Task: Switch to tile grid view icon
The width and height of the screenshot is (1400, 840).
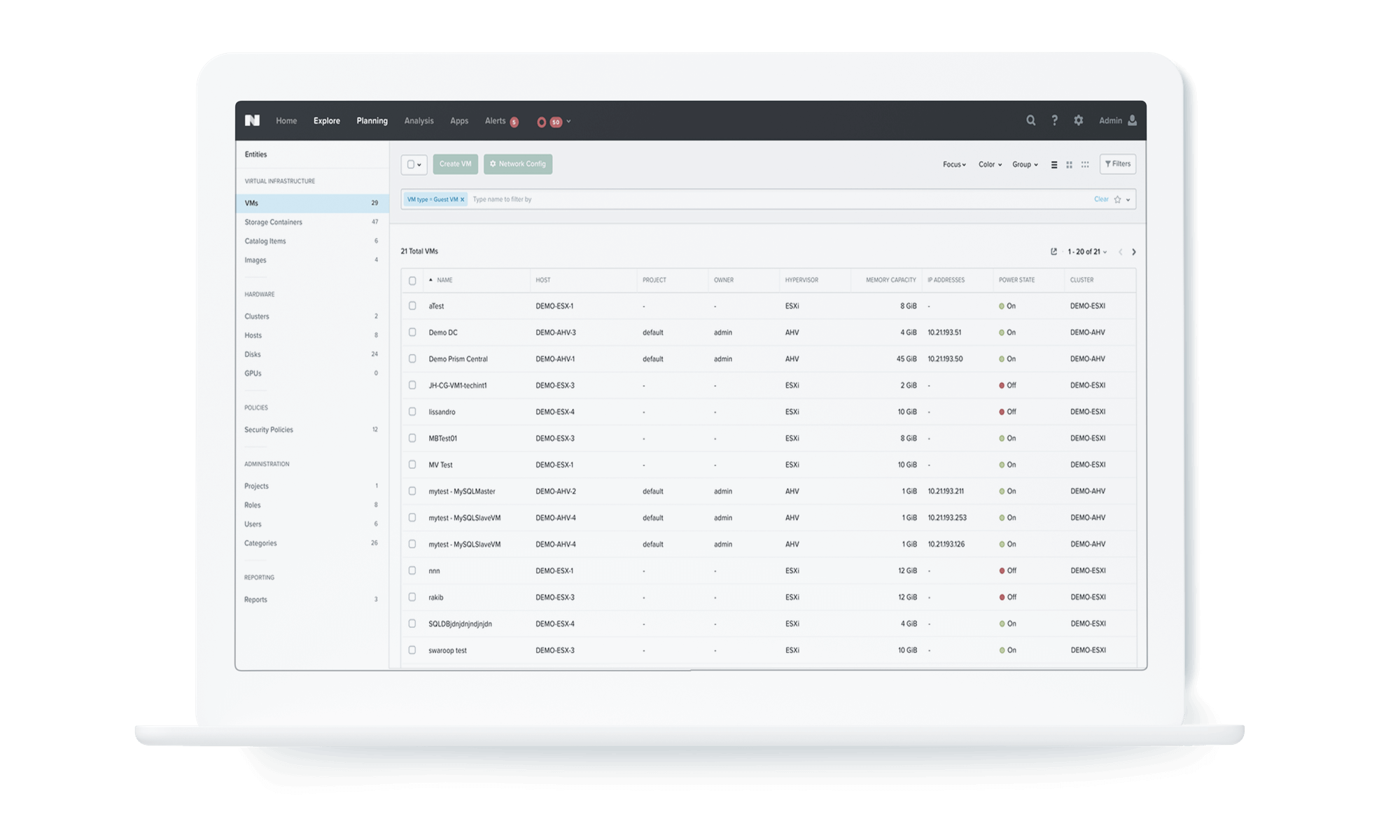Action: [1069, 164]
